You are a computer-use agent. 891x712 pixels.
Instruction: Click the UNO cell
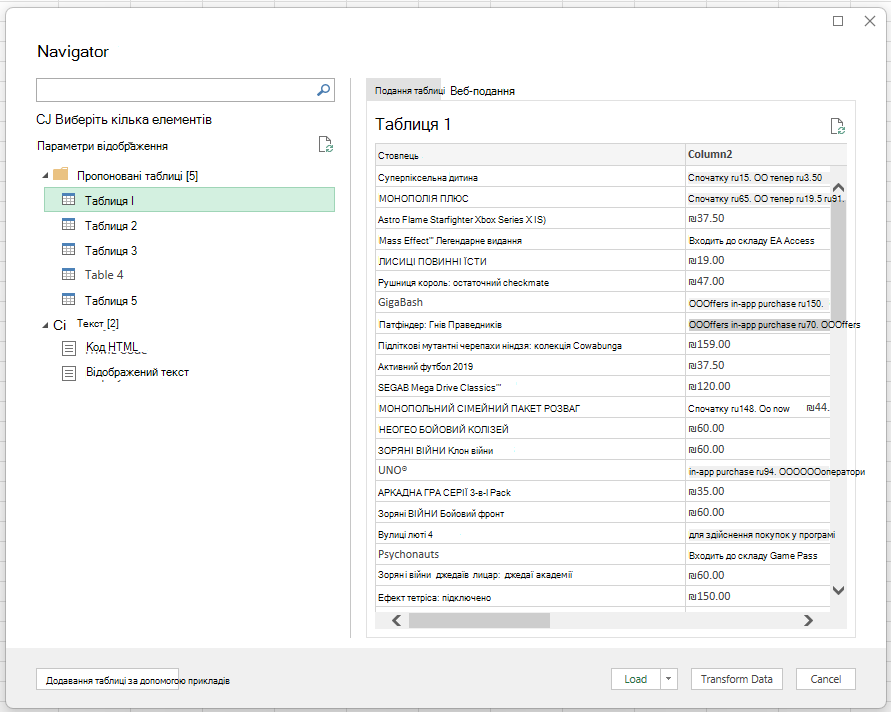pyautogui.click(x=530, y=470)
